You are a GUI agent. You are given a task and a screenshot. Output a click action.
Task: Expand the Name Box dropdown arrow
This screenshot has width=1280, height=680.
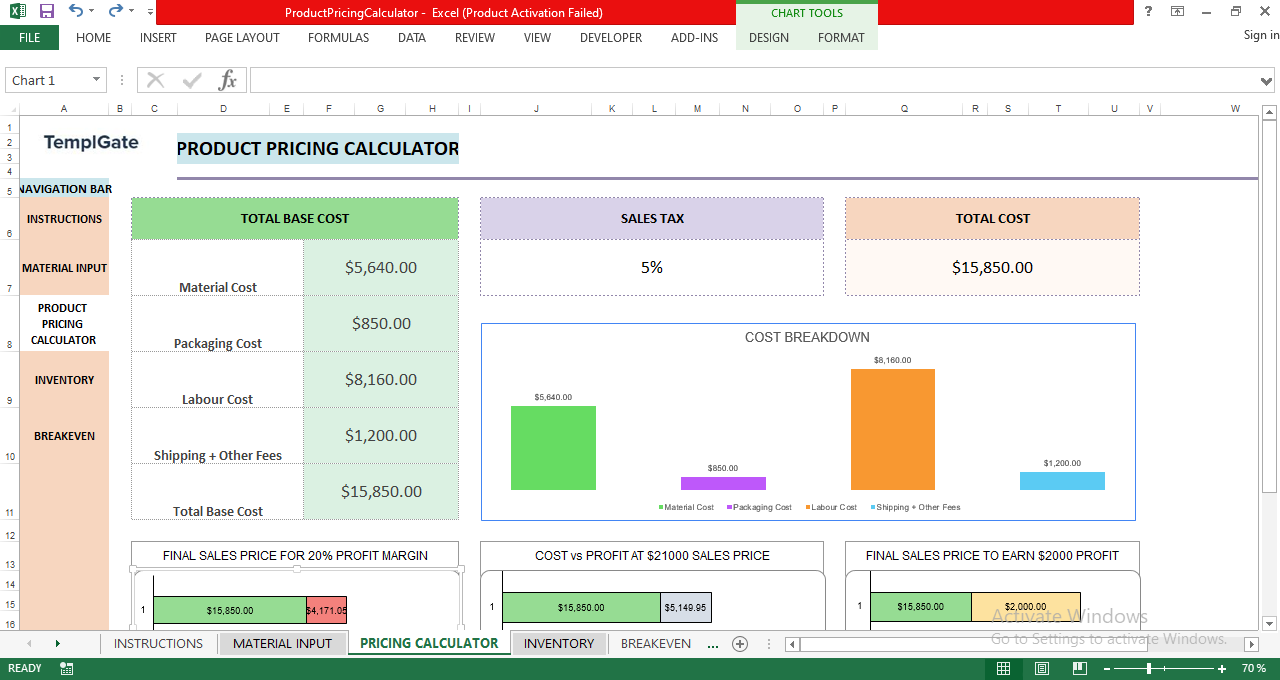click(97, 80)
